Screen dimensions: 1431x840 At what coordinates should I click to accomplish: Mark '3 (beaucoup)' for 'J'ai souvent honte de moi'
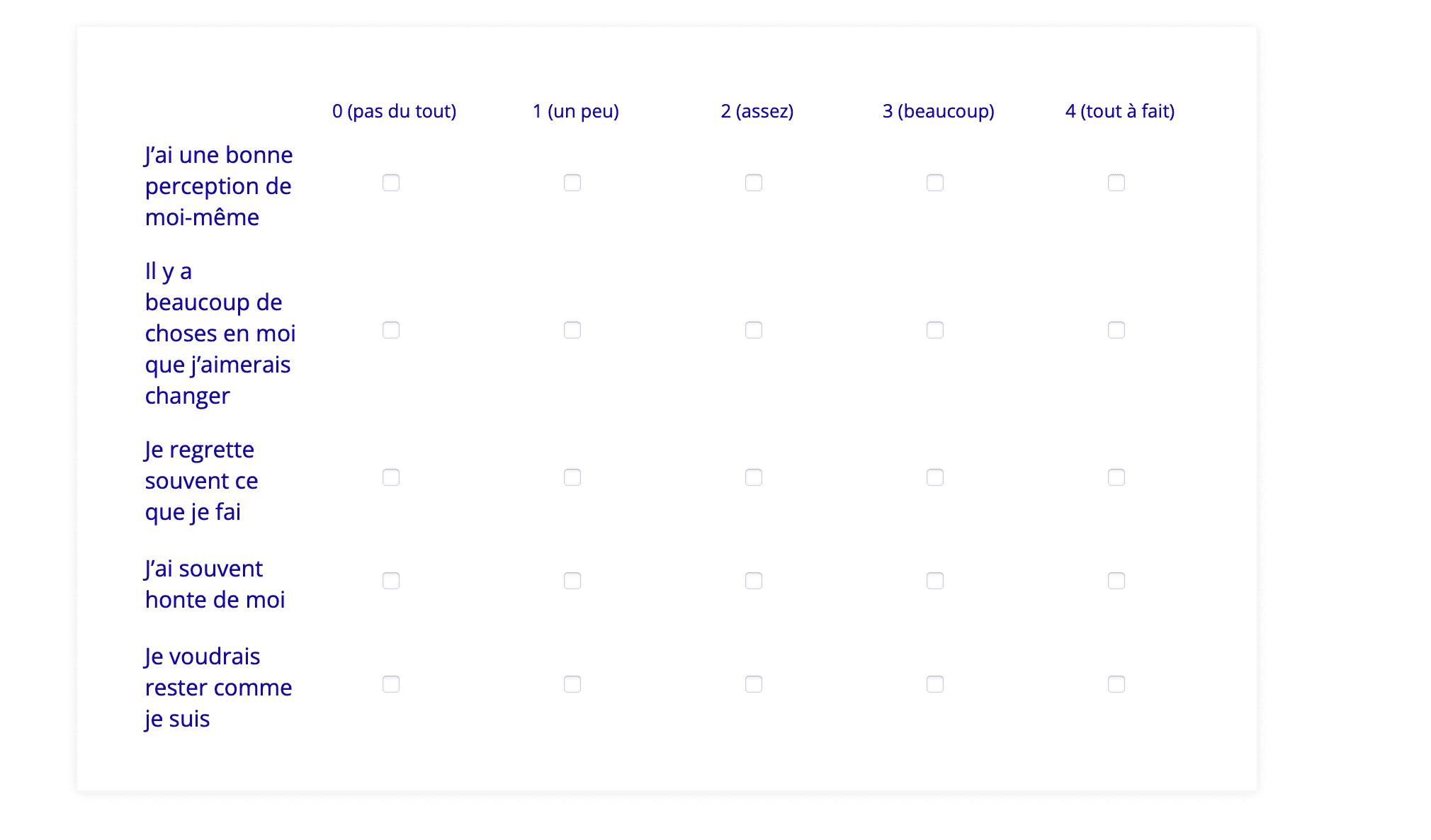coord(935,581)
